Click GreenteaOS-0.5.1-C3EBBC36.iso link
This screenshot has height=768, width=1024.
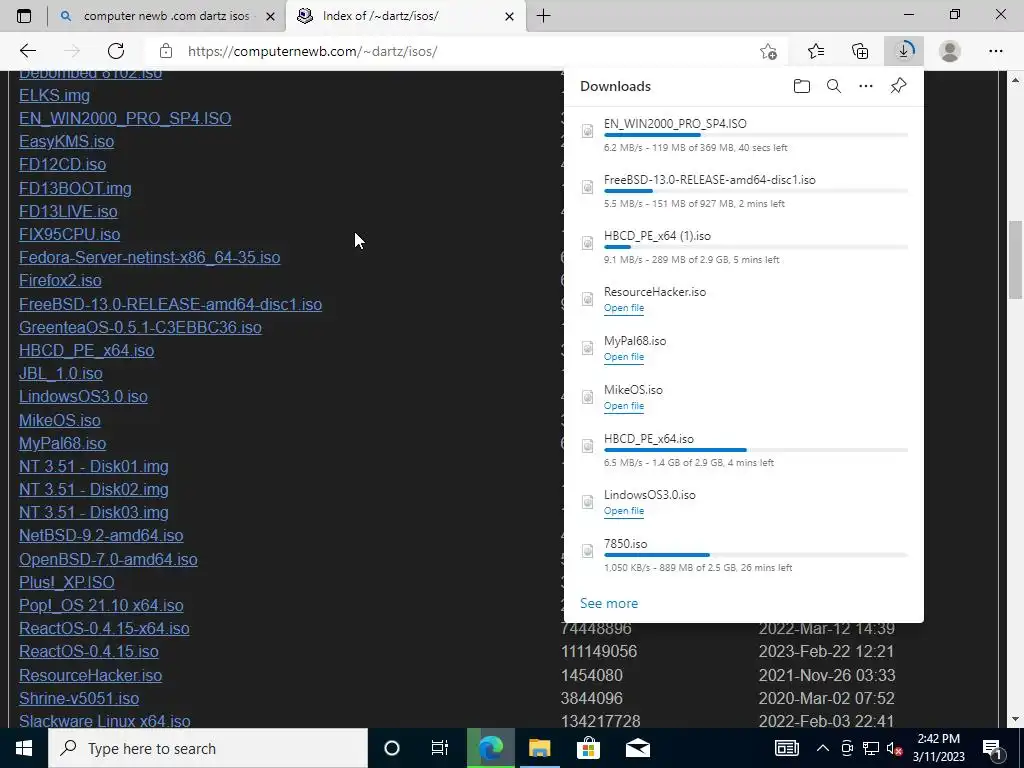click(x=140, y=327)
